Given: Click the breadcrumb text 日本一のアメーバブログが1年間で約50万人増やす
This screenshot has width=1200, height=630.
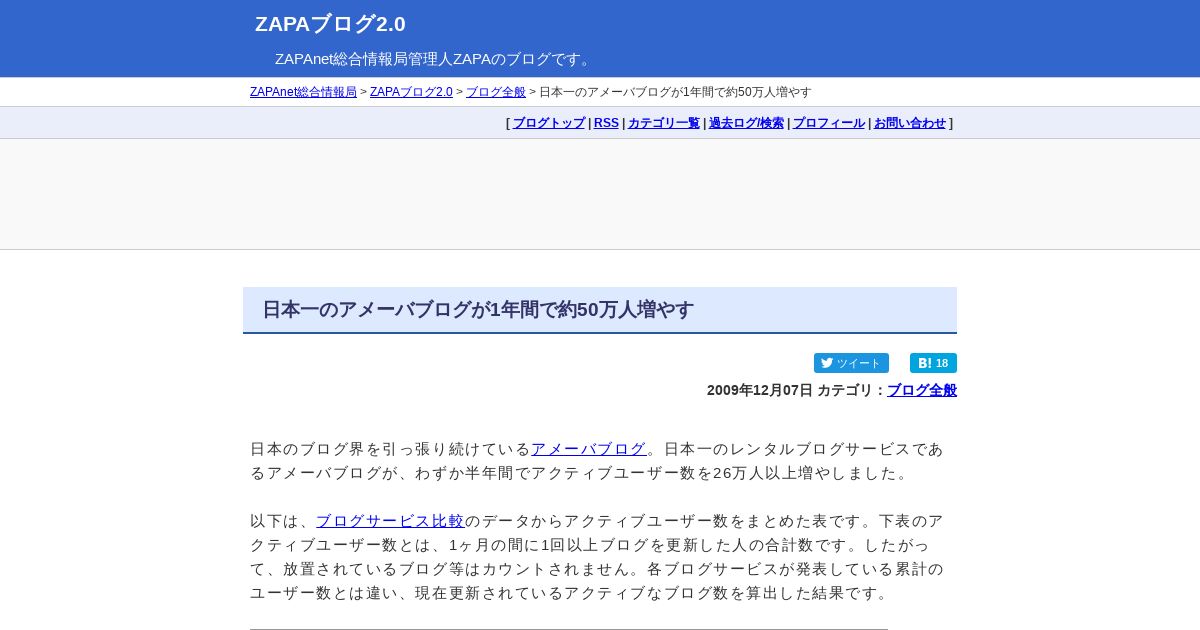Looking at the screenshot, I should pyautogui.click(x=675, y=92).
